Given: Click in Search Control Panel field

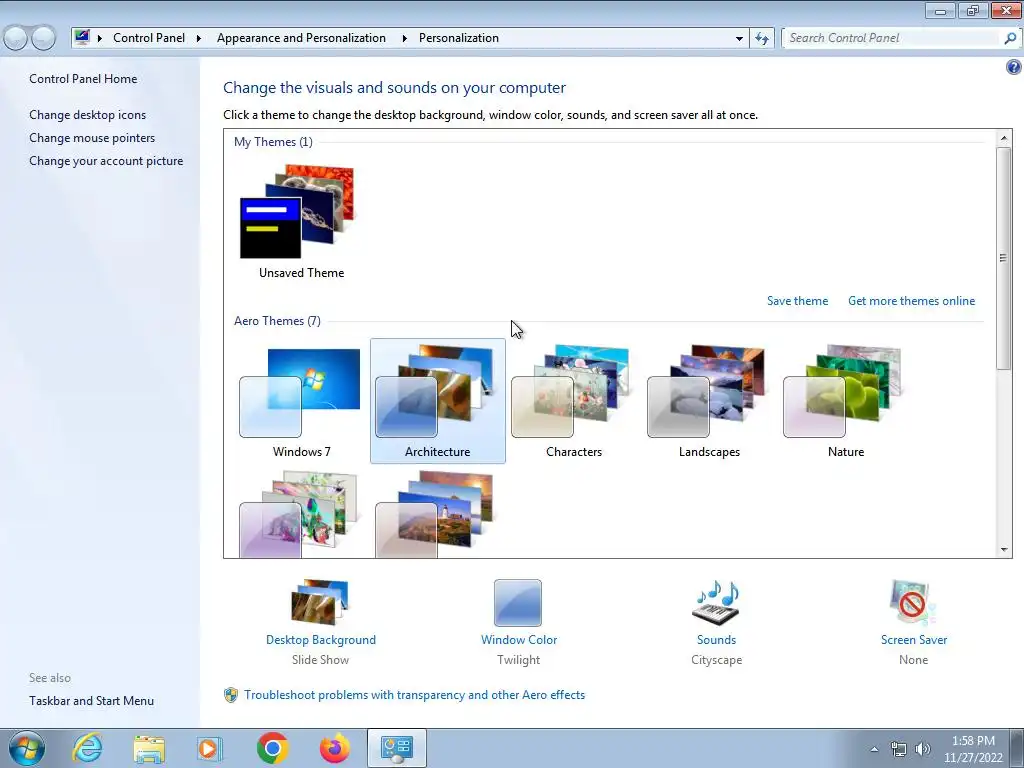Looking at the screenshot, I should pos(892,38).
